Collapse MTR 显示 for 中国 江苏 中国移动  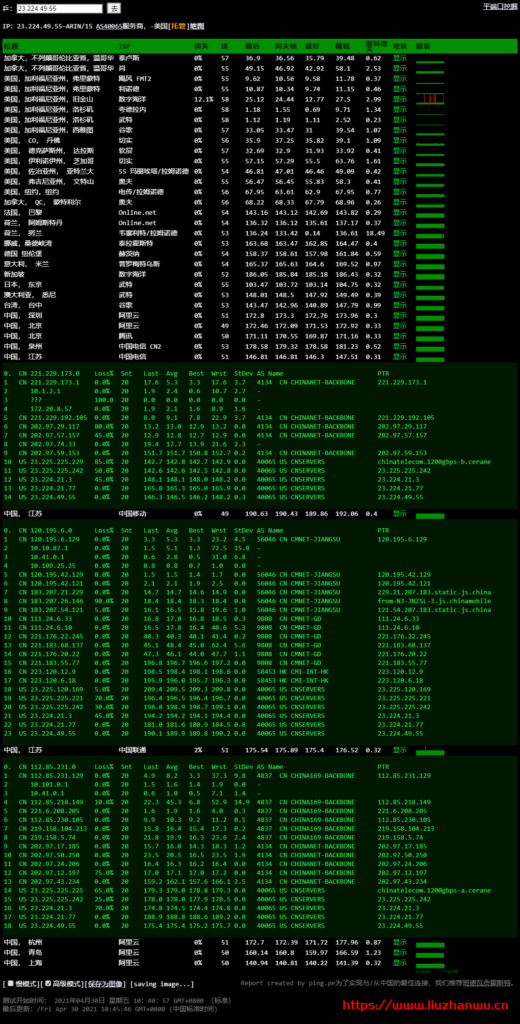(400, 513)
